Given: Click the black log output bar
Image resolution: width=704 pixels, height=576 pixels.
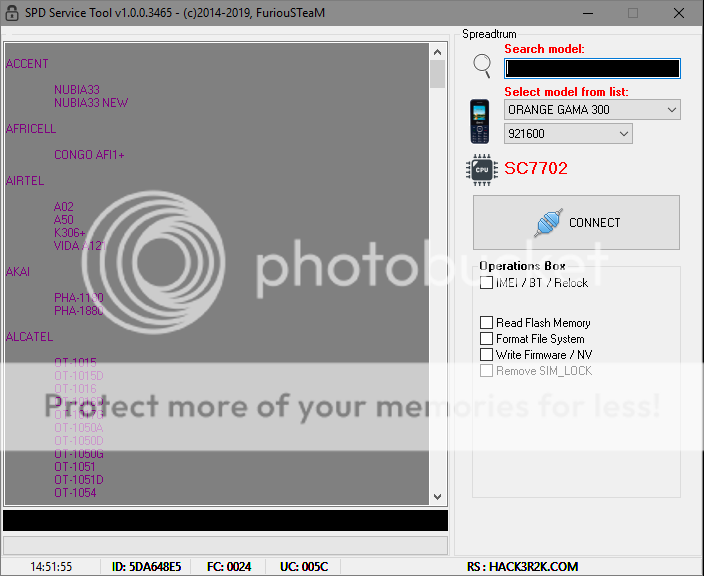Looking at the screenshot, I should point(225,521).
